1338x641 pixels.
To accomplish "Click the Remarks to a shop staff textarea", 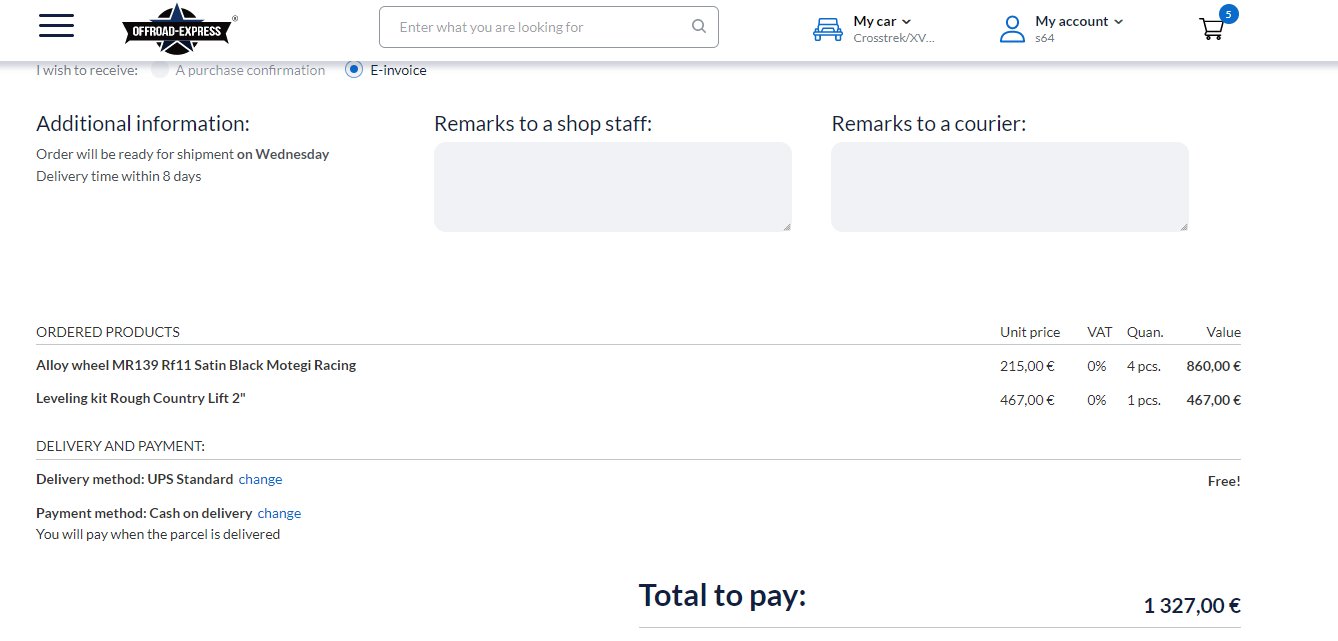I will 613,187.
